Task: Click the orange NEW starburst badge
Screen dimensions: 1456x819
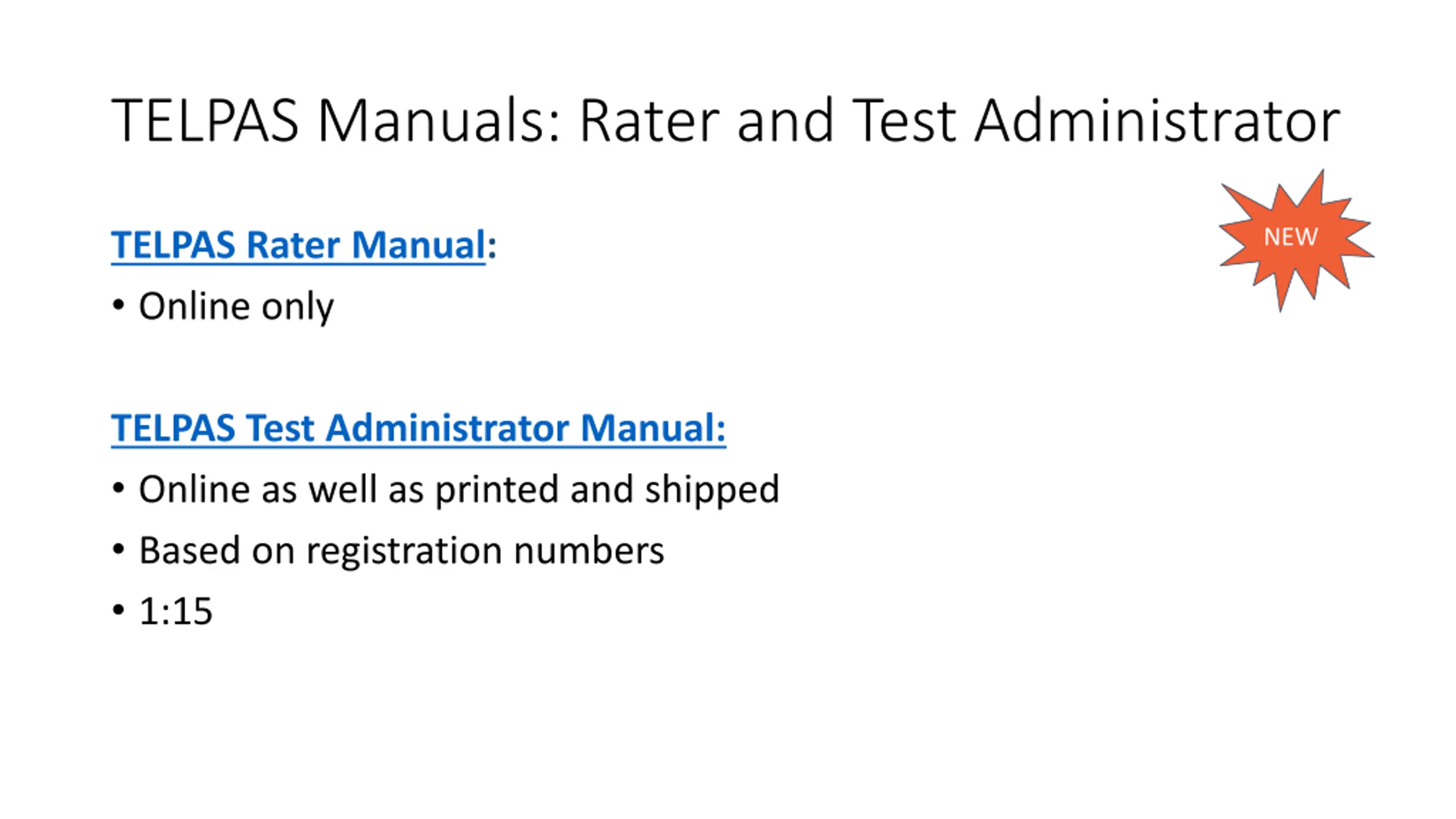Action: (x=1296, y=240)
